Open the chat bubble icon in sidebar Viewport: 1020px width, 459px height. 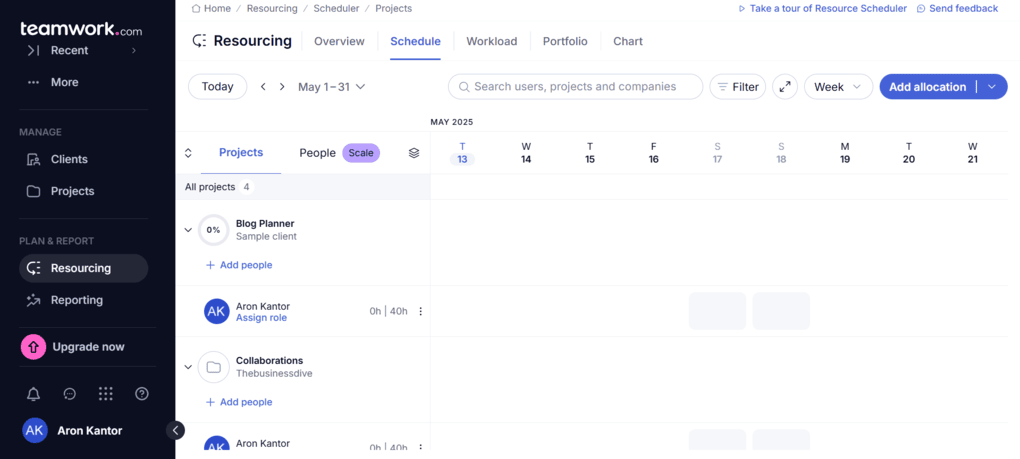(x=70, y=394)
